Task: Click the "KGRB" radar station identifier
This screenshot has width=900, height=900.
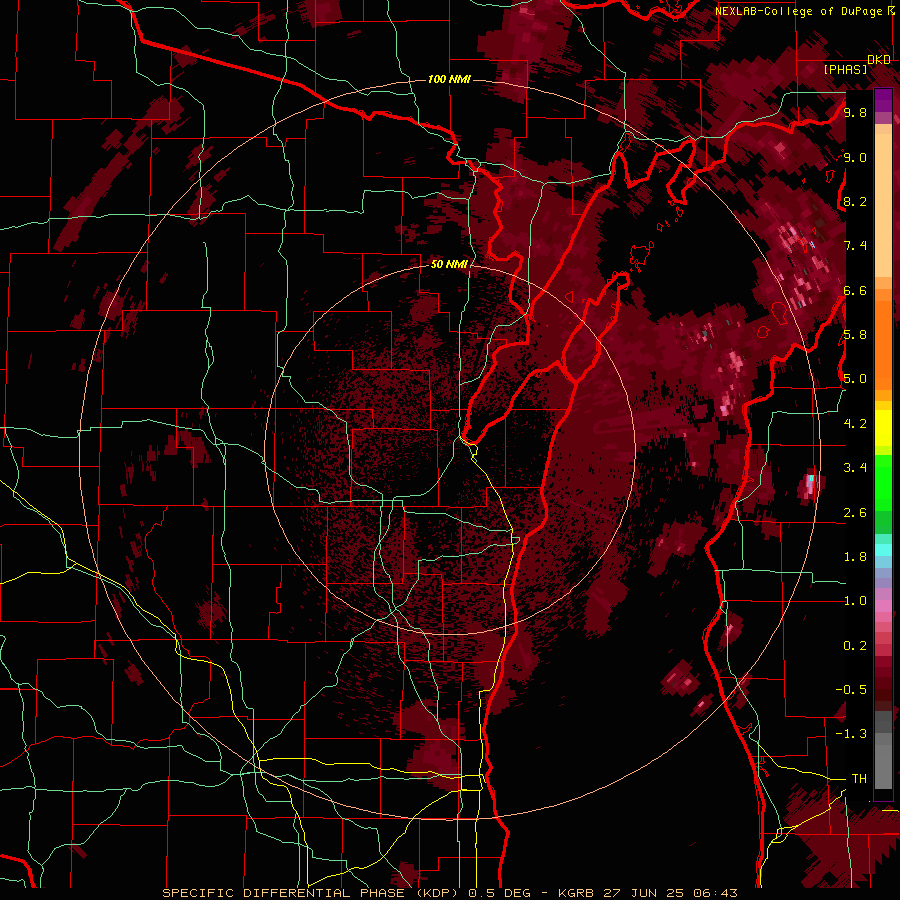Action: click(576, 893)
